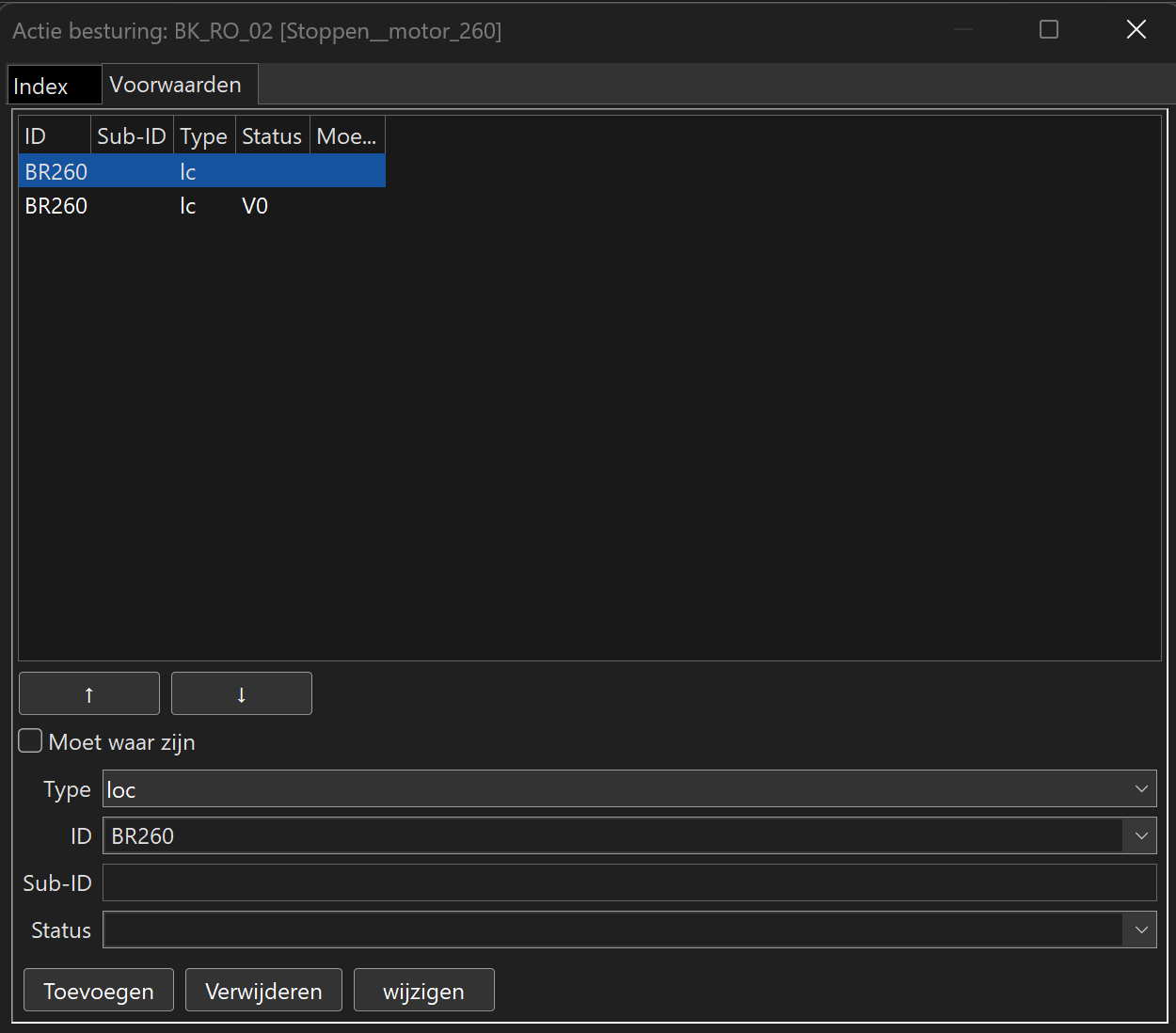Select the BR260 row with status V0
The width and height of the screenshot is (1176, 1033).
pos(201,206)
